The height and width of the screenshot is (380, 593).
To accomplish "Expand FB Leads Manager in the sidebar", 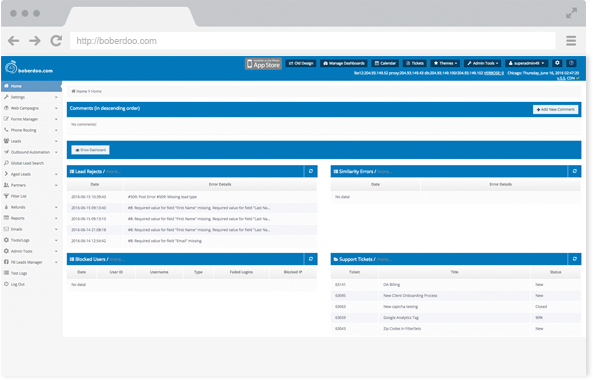I will pos(31,262).
